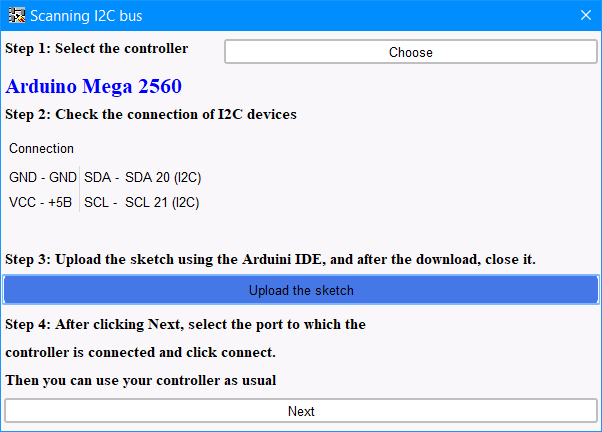
Task: Select the SCL 21 (I2C) connection entry
Action: 162,202
